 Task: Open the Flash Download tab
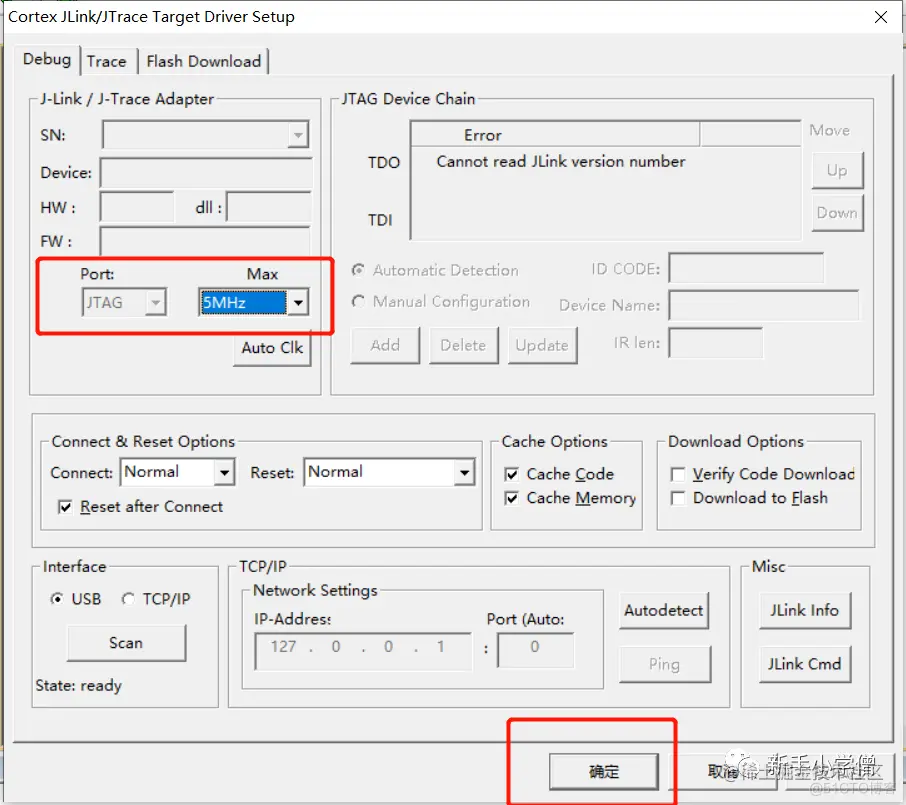click(x=203, y=61)
